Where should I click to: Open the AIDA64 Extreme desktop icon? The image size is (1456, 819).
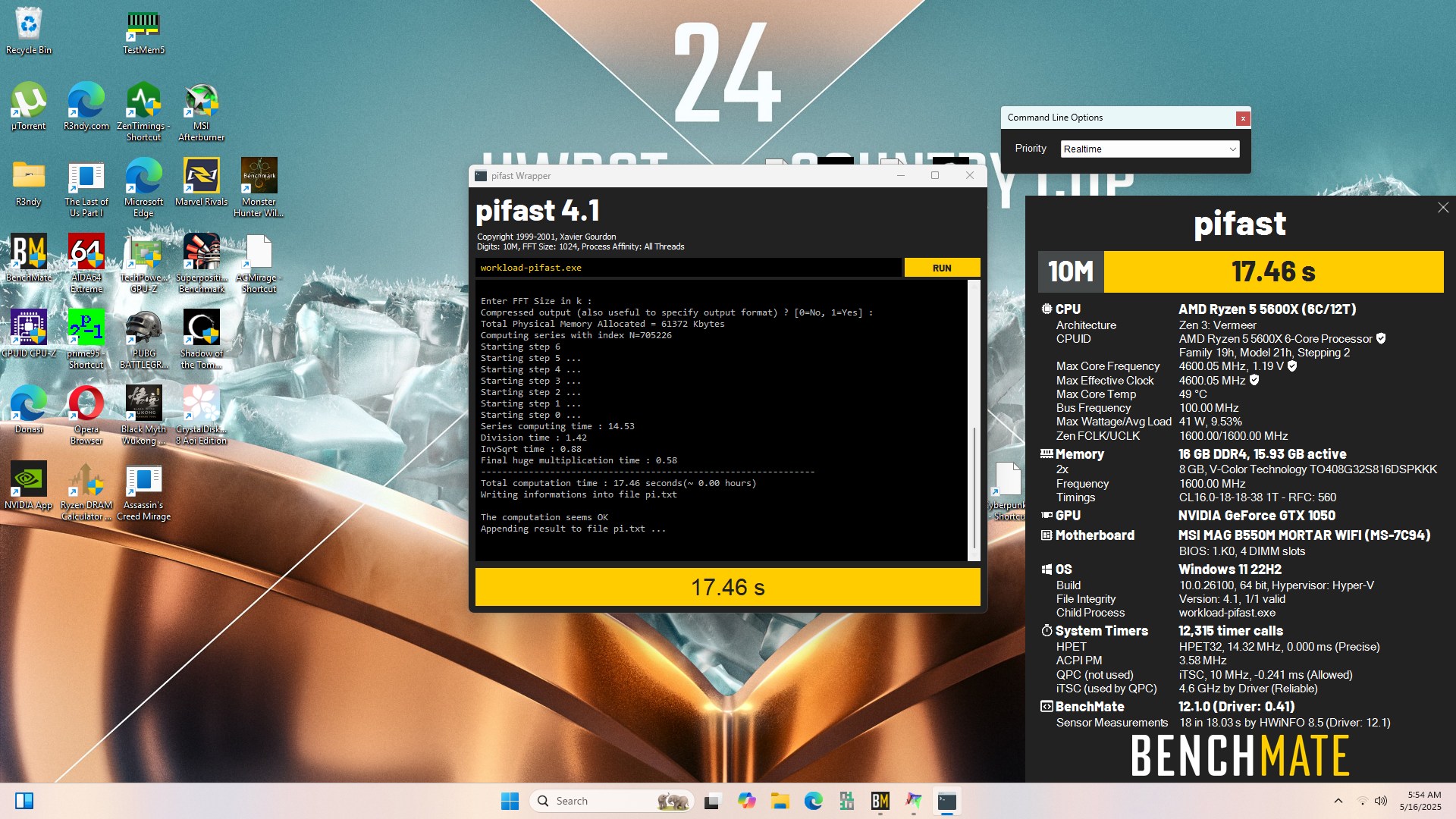tap(86, 263)
